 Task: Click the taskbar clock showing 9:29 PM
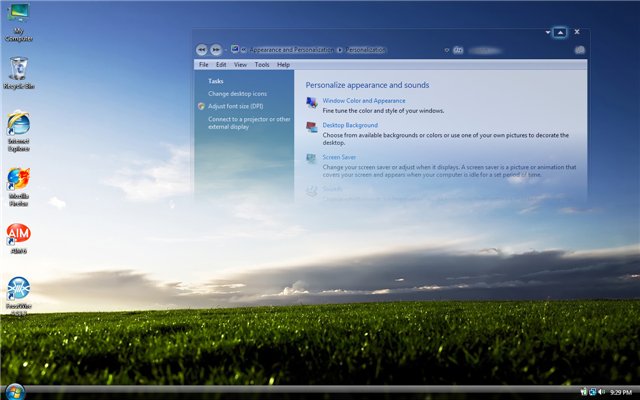[x=621, y=391]
